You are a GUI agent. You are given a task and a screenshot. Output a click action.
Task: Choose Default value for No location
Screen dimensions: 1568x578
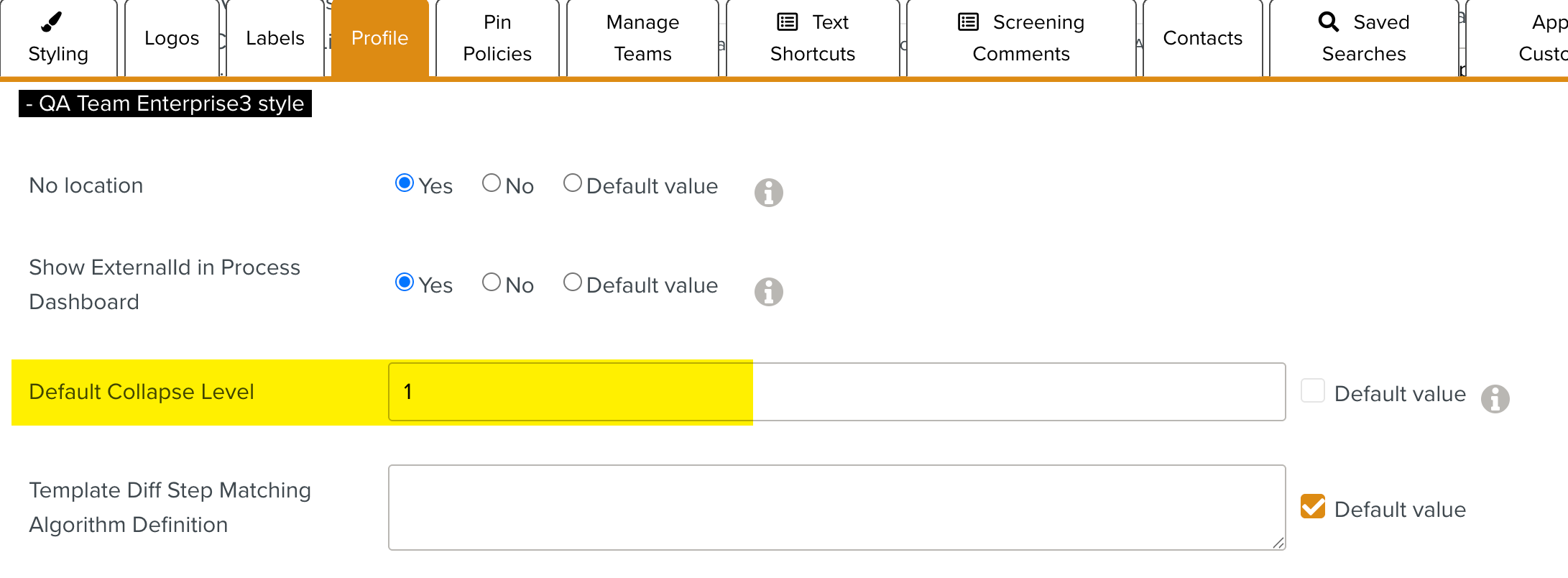[573, 183]
